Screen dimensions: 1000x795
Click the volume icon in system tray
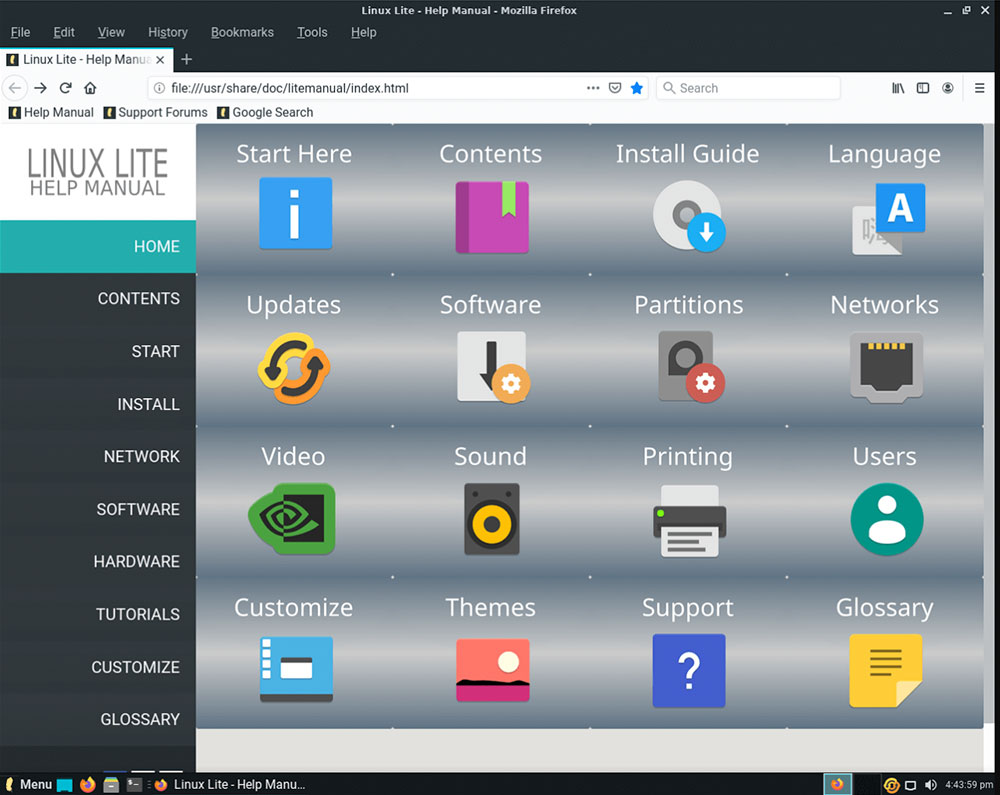(930, 785)
